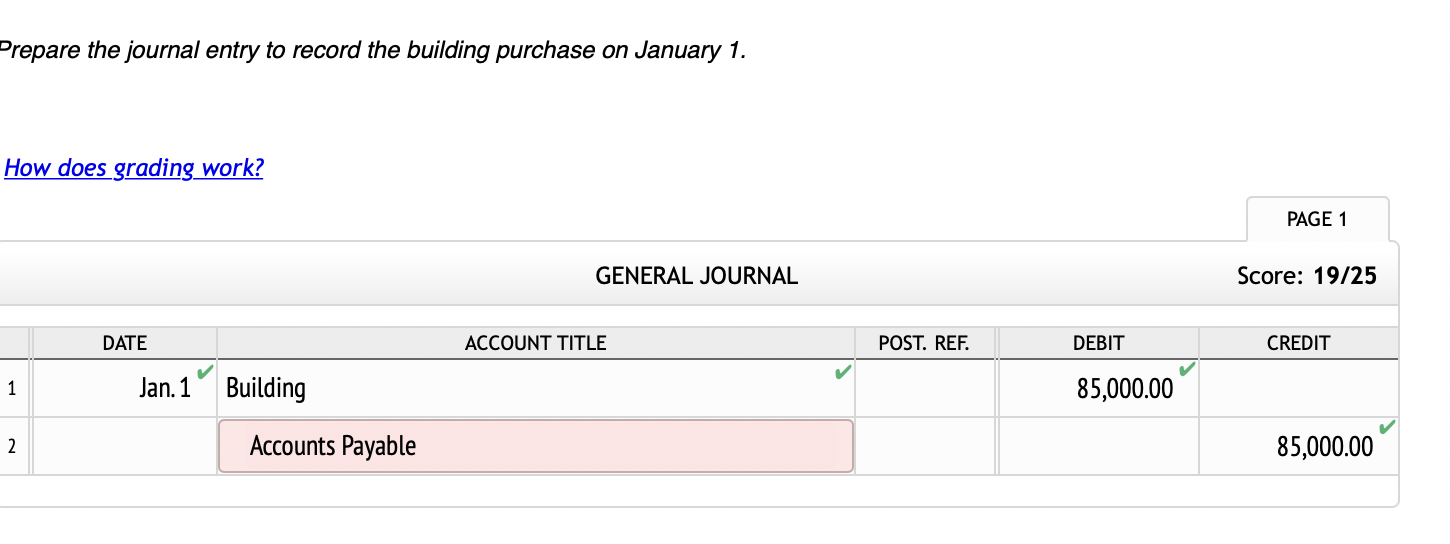The width and height of the screenshot is (1450, 544).
Task: Click the empty credit cell in row 1
Action: tap(1298, 388)
